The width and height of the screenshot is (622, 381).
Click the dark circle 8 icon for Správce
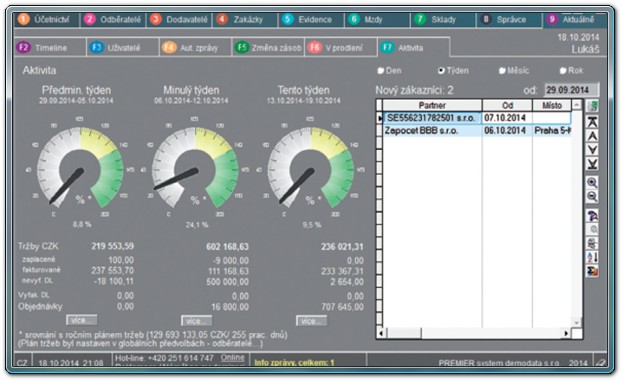(486, 19)
